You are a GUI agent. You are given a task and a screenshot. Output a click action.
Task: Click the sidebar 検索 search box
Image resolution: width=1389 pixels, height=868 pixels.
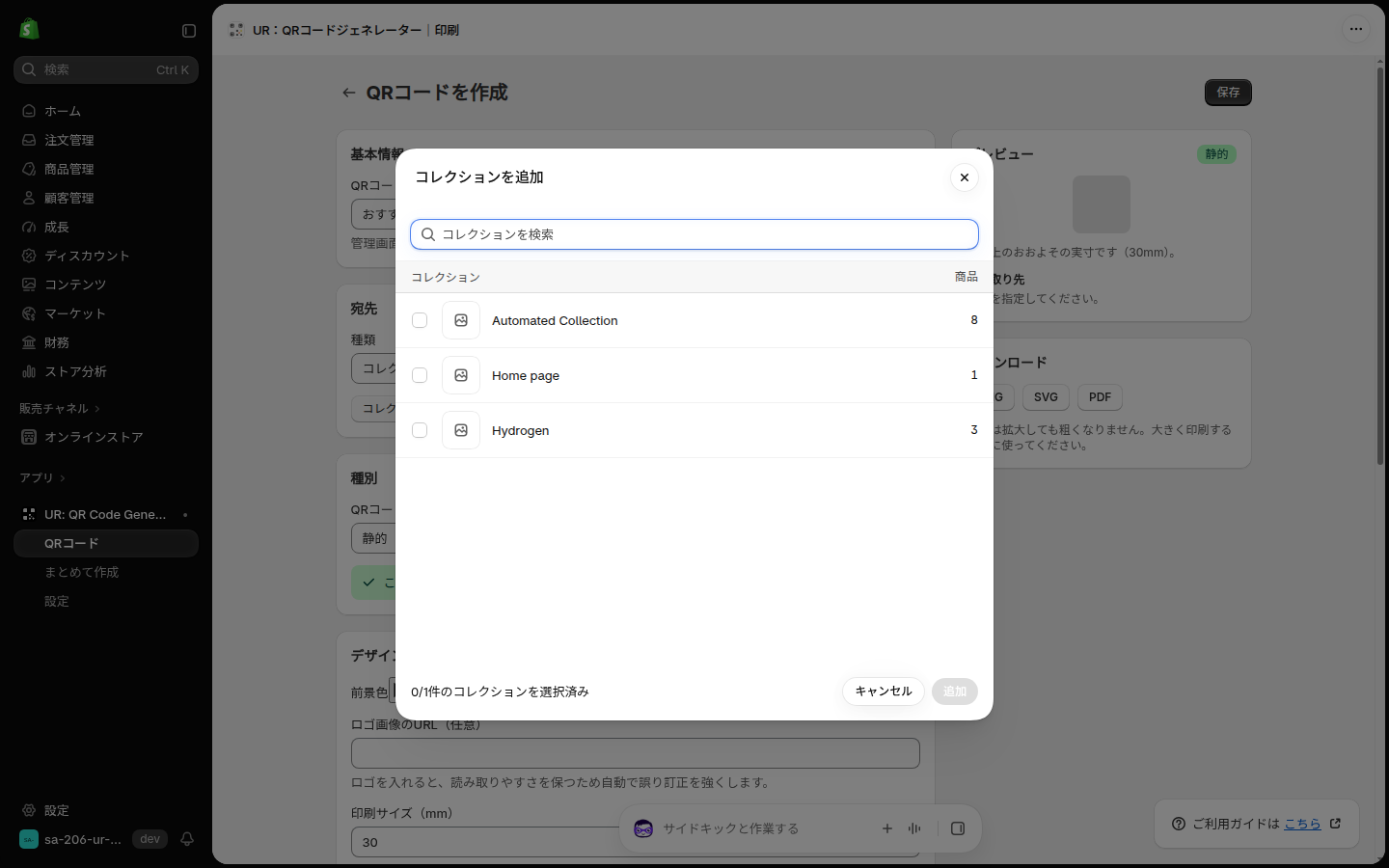[x=106, y=69]
